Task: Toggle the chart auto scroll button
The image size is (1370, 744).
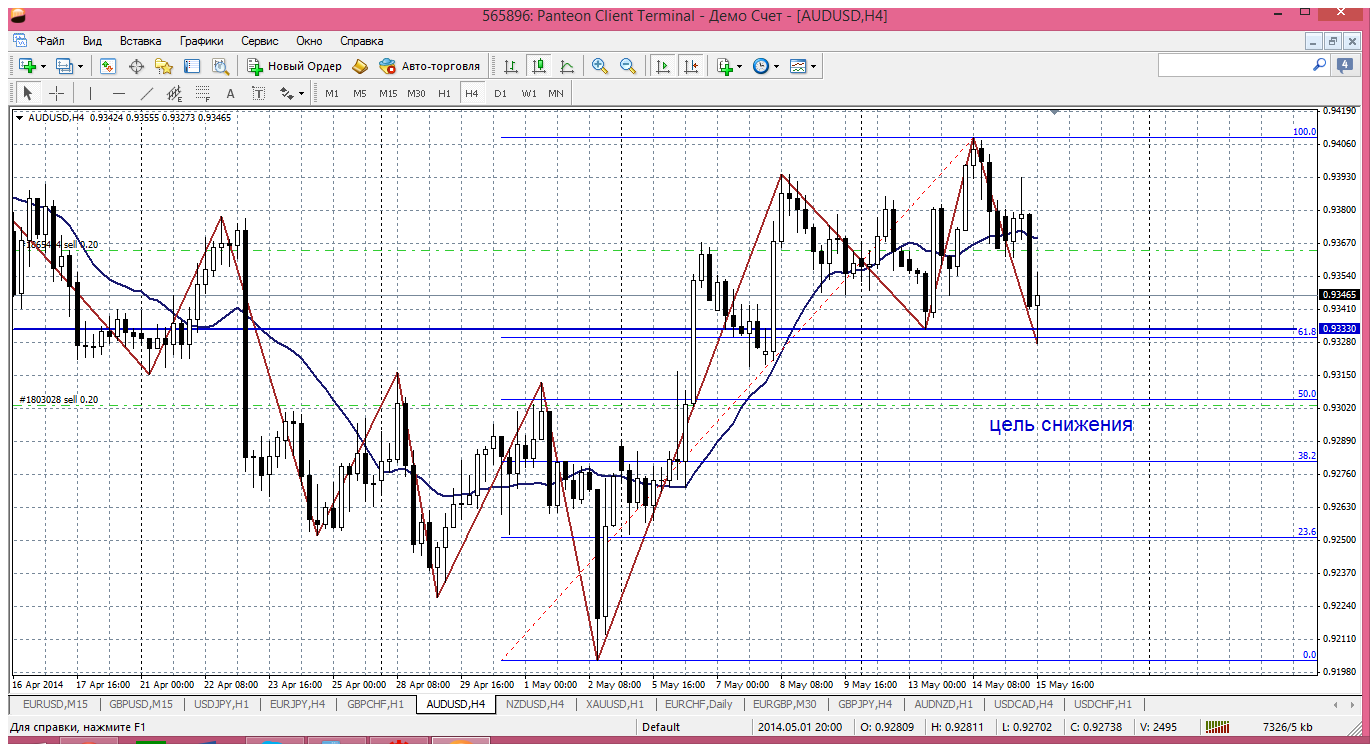Action: click(x=662, y=66)
